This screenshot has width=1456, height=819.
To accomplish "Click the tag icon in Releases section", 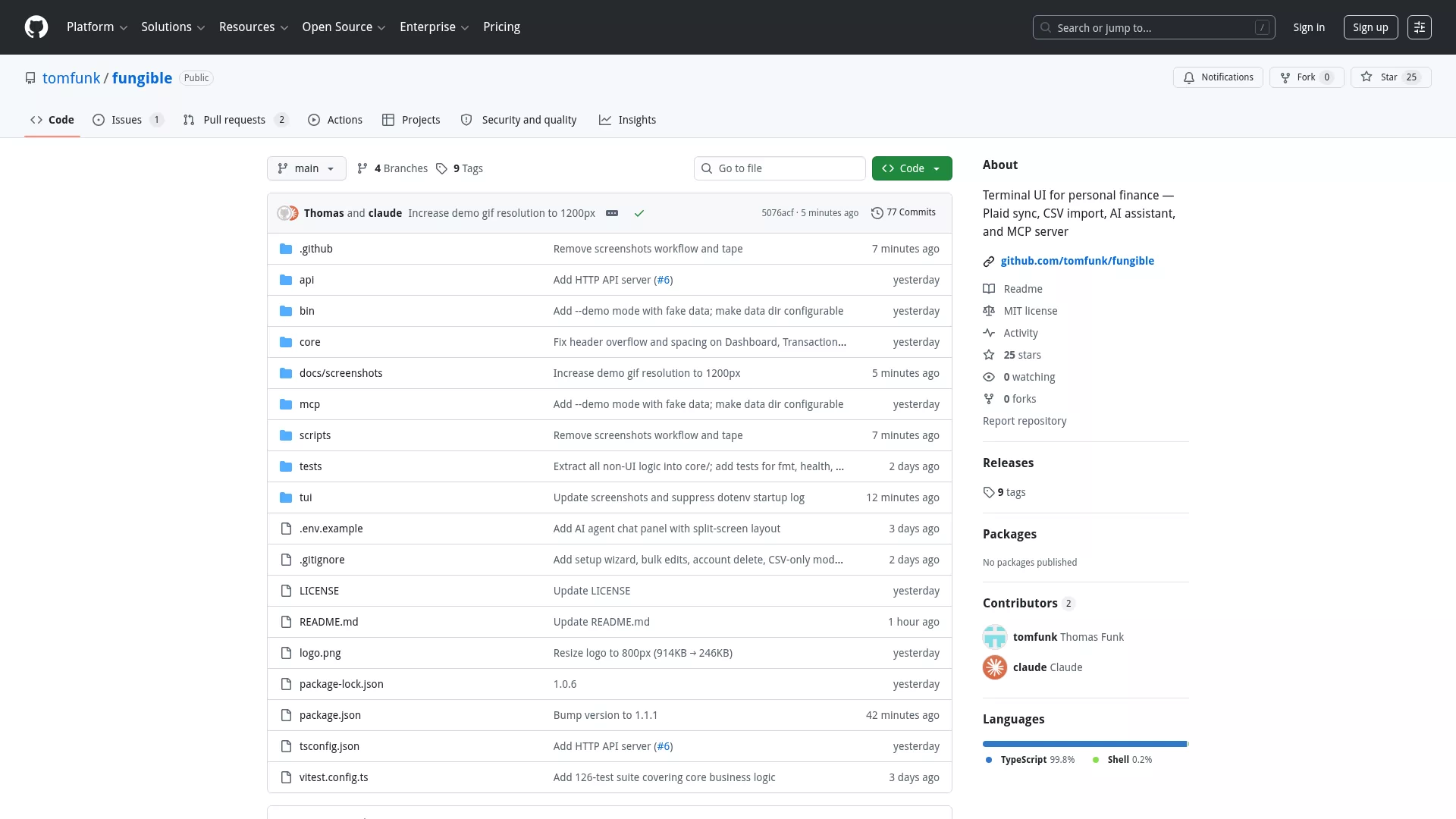I will [989, 492].
